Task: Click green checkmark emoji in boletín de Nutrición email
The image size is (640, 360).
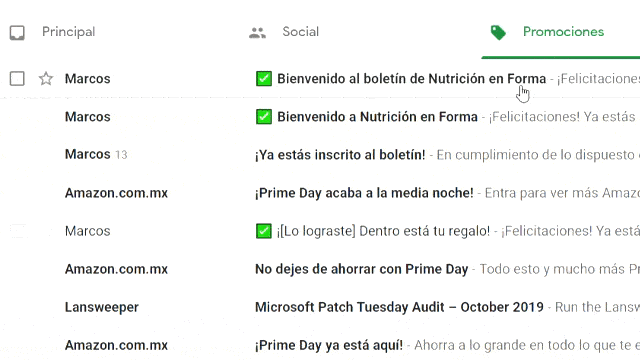Action: point(264,78)
